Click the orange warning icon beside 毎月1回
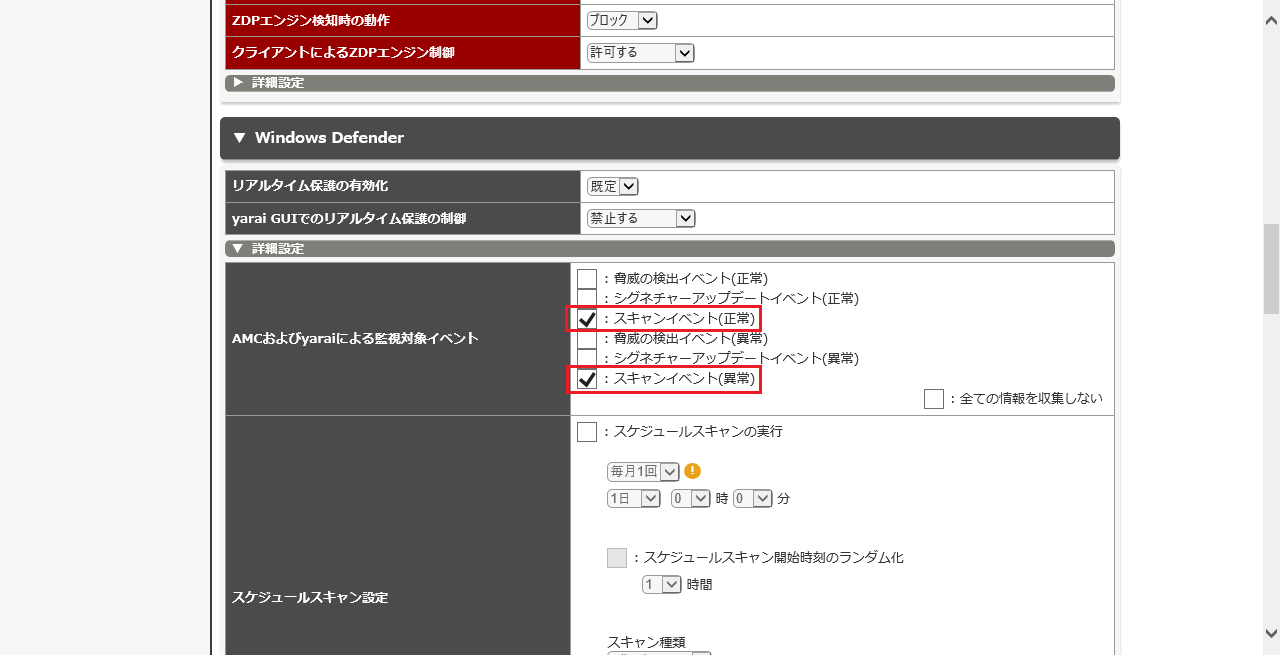Viewport: 1280px width, 655px height. [x=692, y=471]
